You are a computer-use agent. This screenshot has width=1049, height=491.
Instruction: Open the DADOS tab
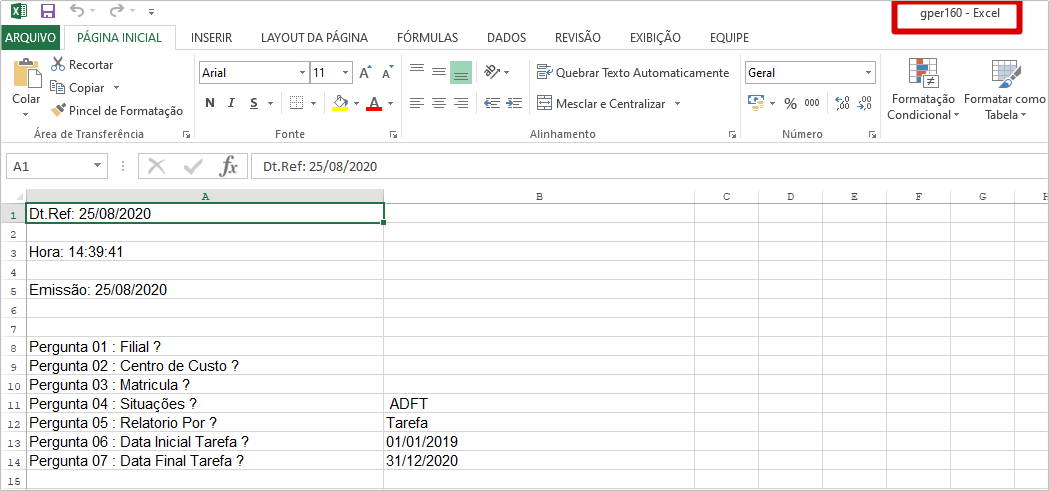point(506,37)
